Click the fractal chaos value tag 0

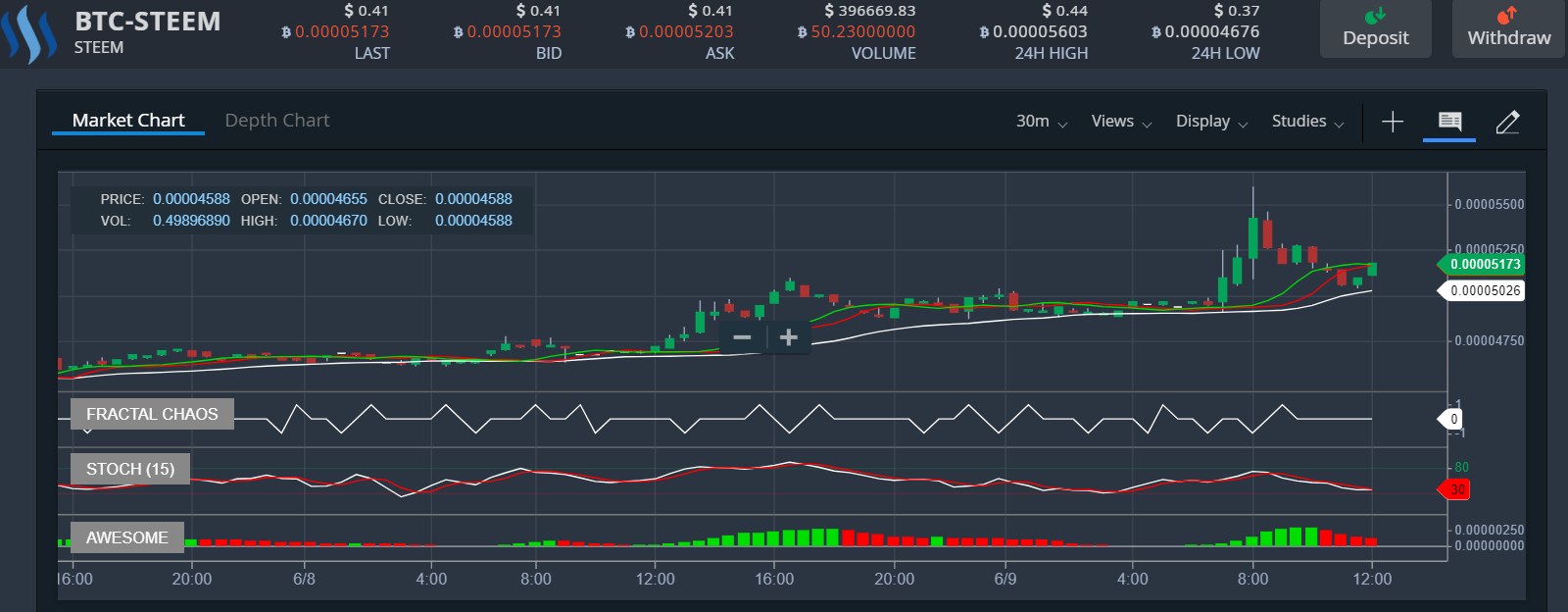tap(1450, 419)
